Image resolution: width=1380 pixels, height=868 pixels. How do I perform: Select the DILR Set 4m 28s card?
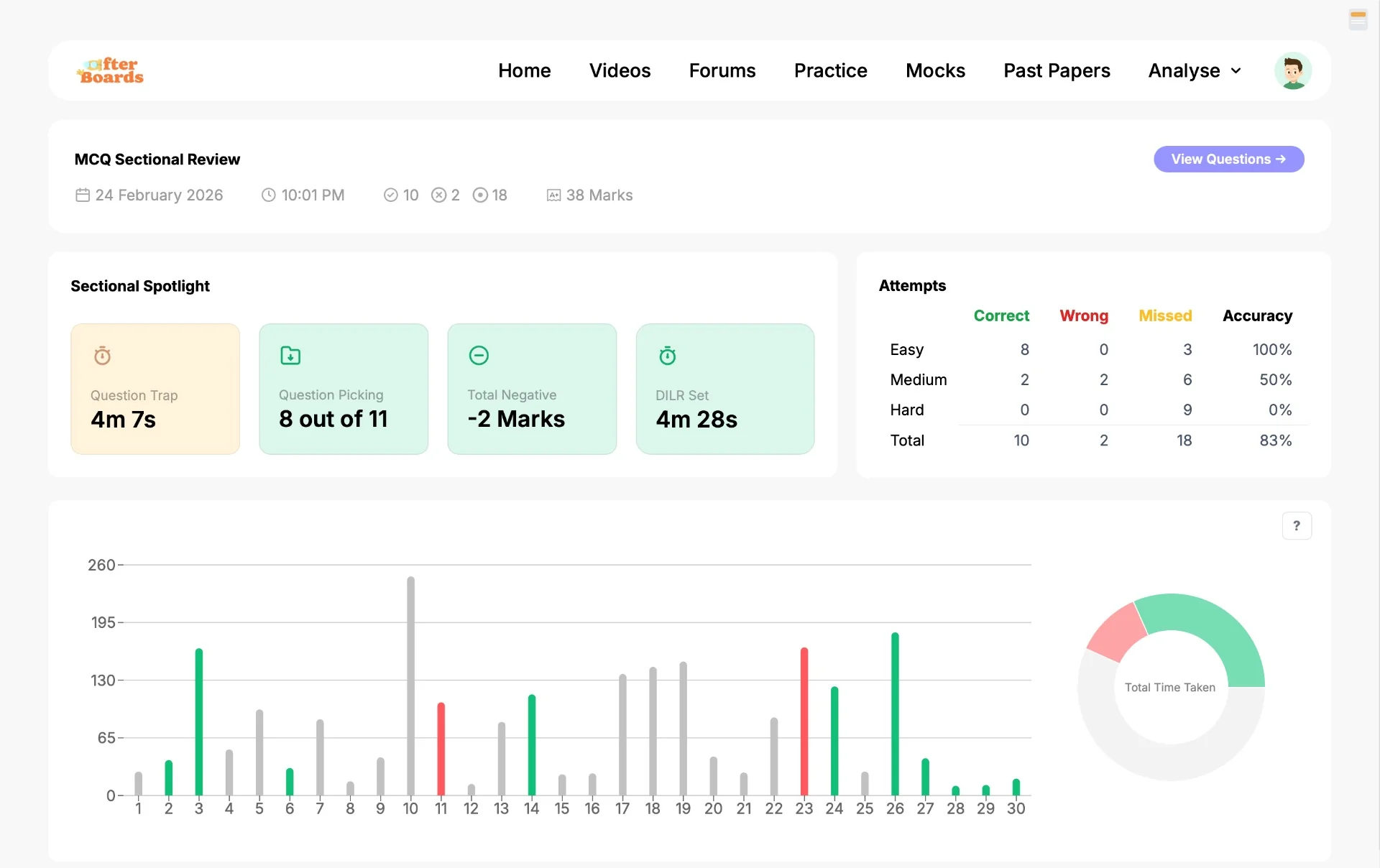tap(724, 389)
